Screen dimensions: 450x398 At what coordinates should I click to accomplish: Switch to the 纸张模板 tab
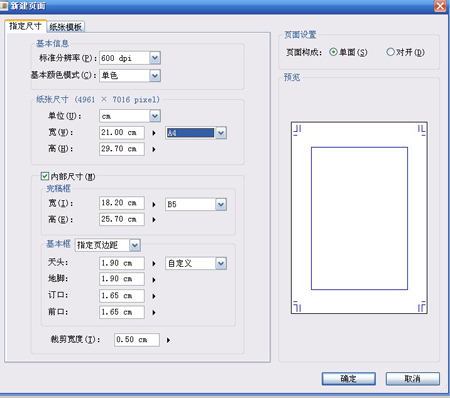(x=66, y=27)
